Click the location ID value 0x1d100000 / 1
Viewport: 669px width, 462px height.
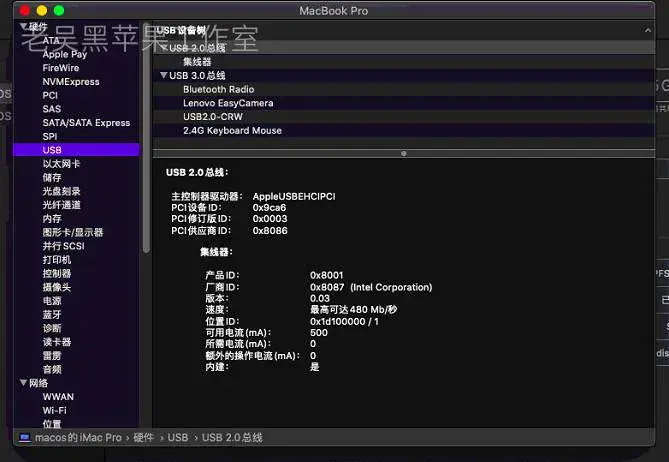pos(344,321)
